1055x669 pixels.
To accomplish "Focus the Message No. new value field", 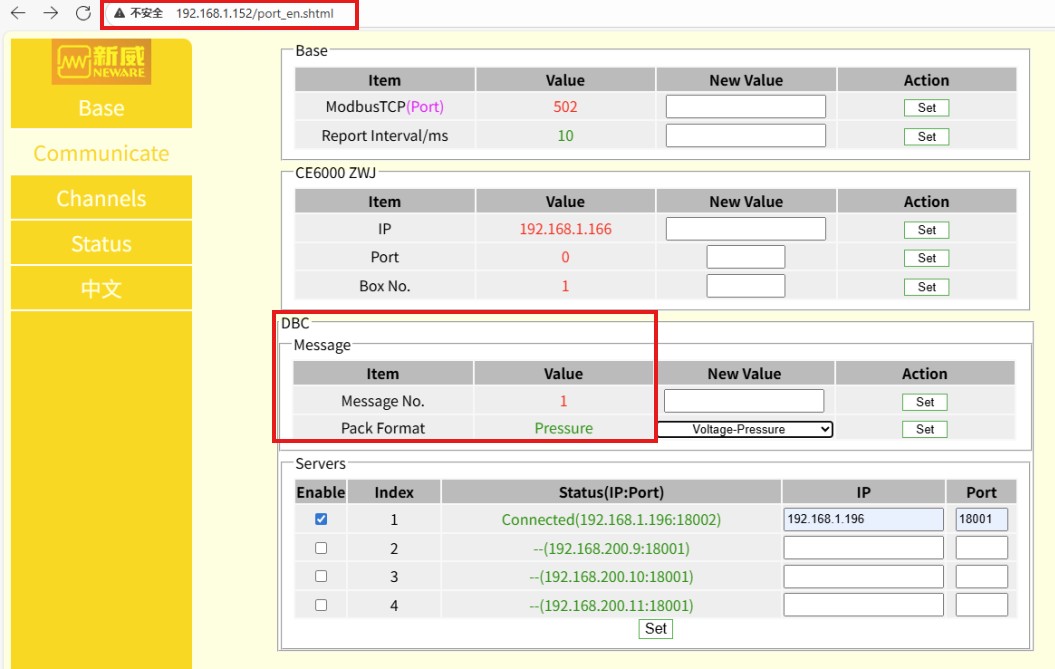I will pos(744,401).
